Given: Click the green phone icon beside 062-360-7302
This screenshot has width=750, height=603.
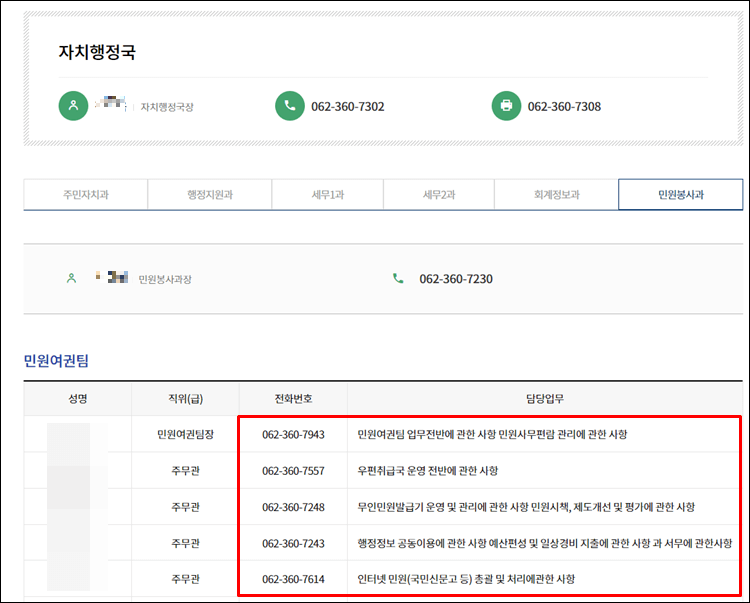Looking at the screenshot, I should 290,106.
